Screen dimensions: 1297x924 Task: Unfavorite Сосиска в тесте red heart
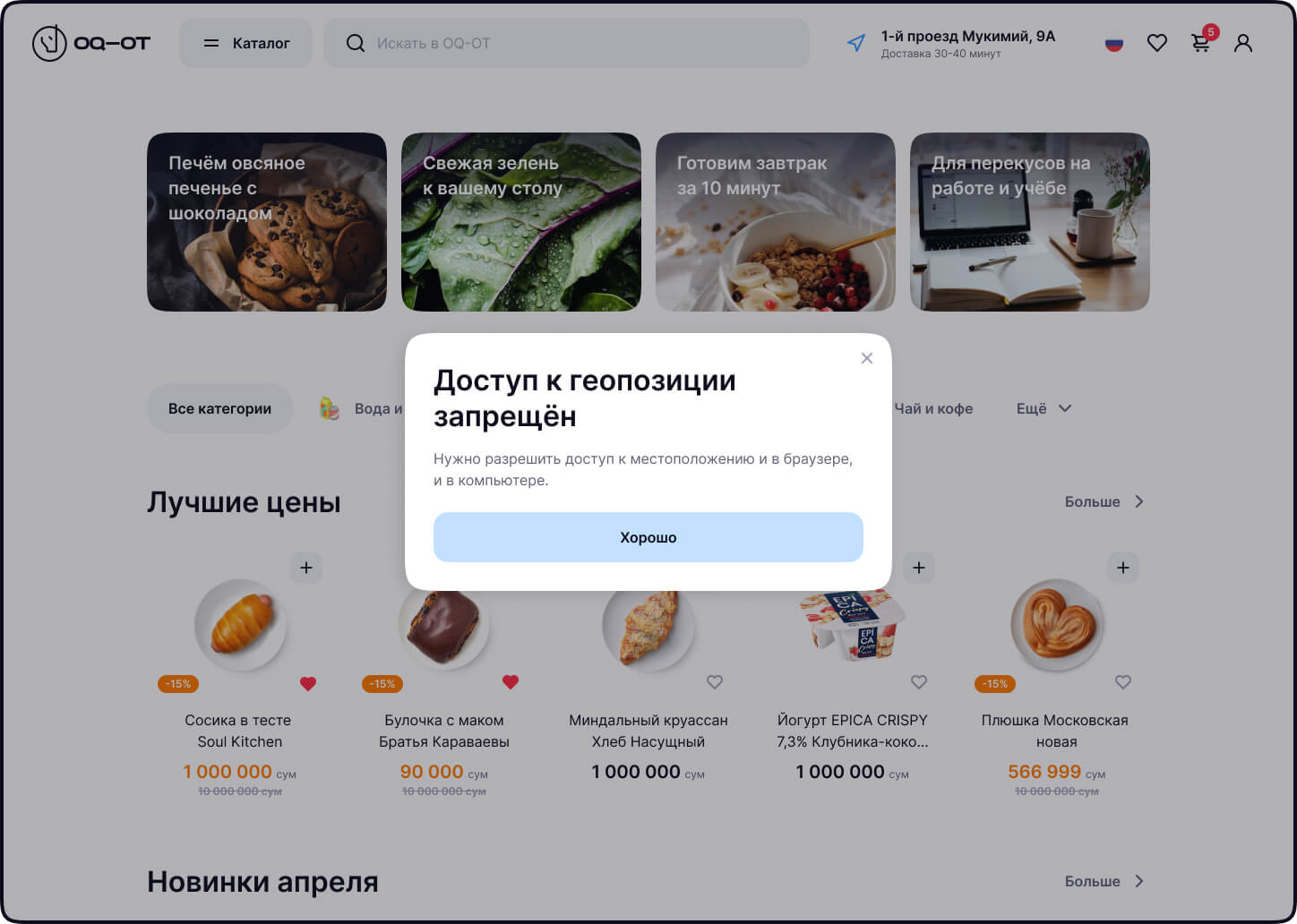[x=308, y=684]
